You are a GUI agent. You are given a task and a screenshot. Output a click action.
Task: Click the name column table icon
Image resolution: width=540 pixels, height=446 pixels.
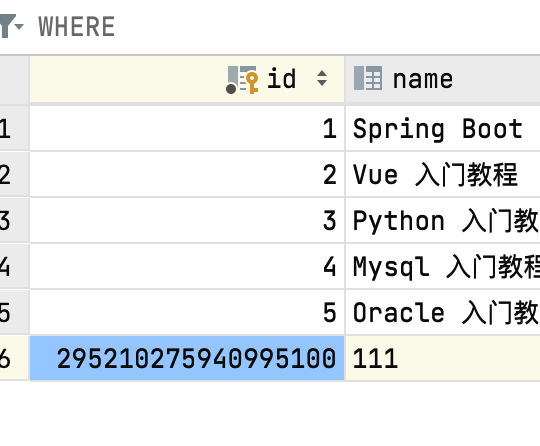pos(368,78)
